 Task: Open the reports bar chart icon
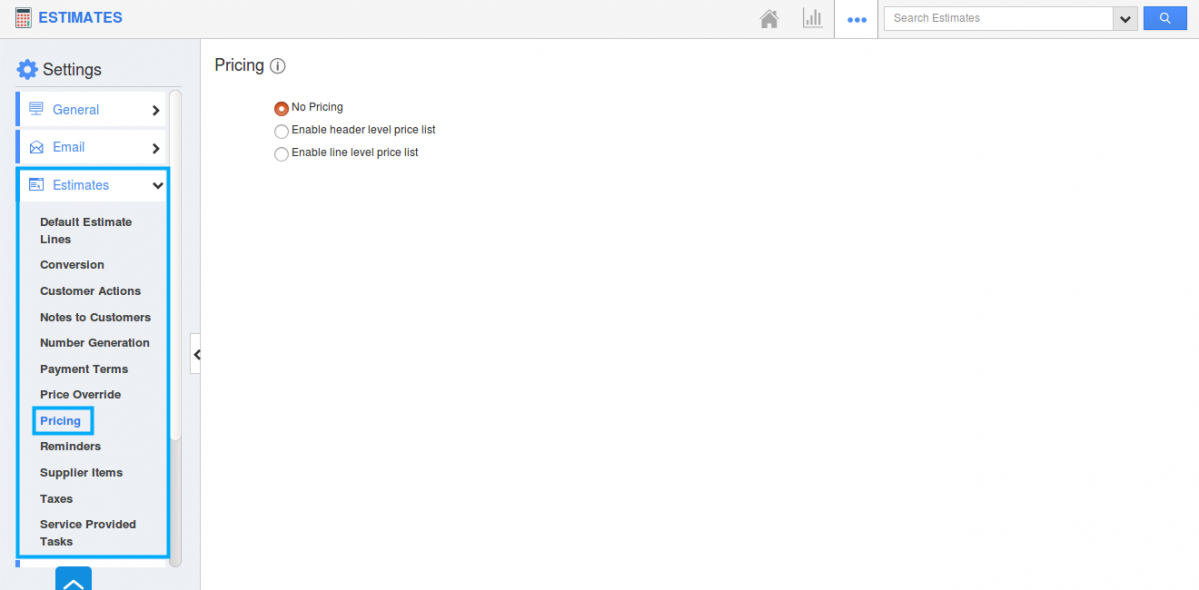point(812,18)
